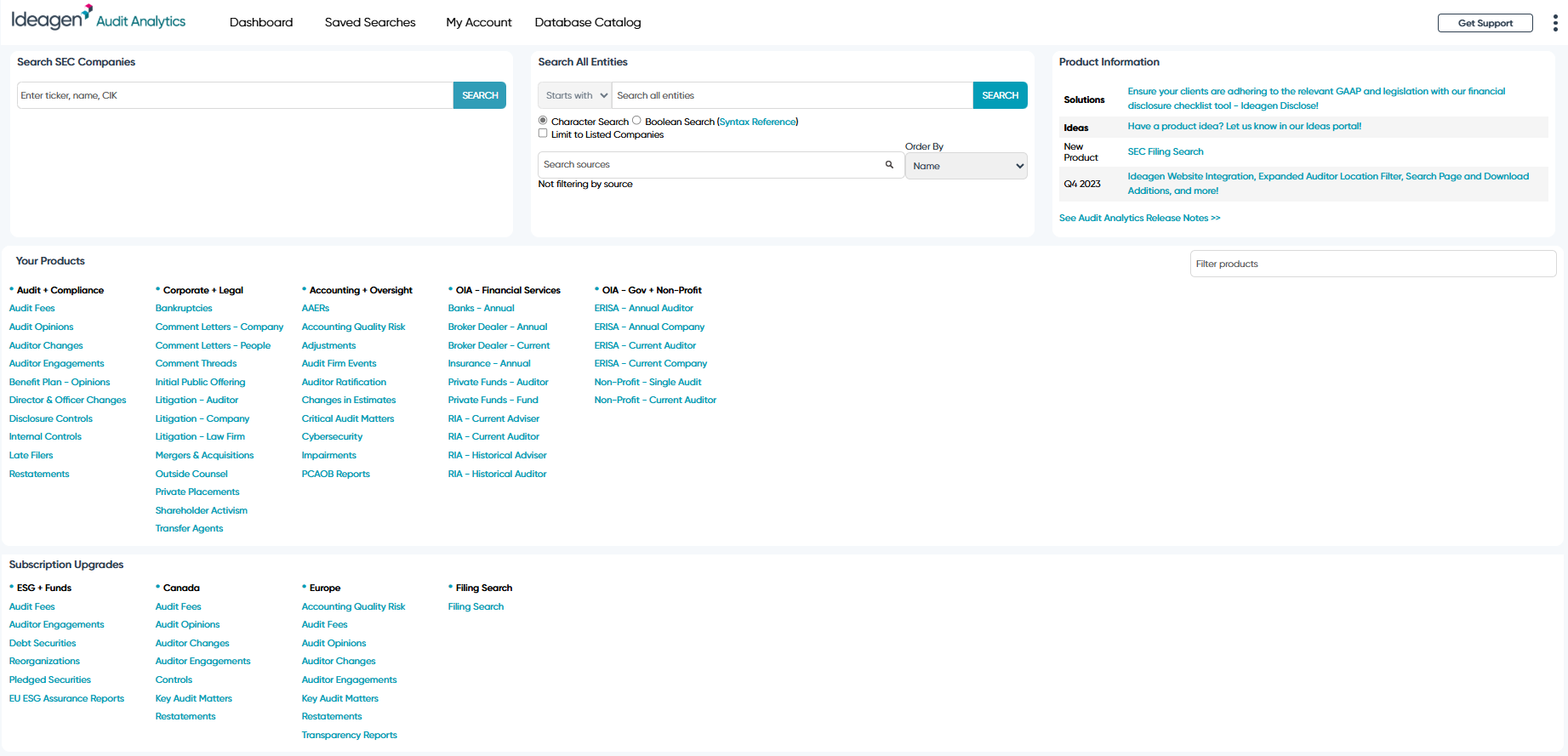Image resolution: width=1568 pixels, height=756 pixels.
Task: Click the Corporate + Legal category heading
Action: point(203,290)
